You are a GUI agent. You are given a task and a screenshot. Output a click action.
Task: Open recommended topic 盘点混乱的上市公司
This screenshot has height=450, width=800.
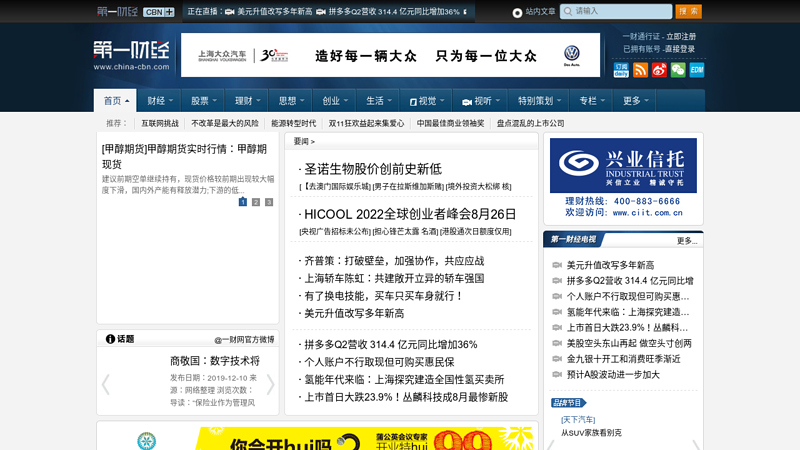point(531,123)
